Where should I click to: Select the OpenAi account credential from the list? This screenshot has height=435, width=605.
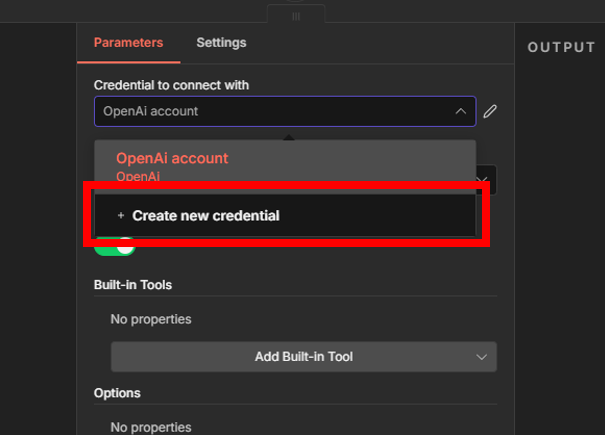click(x=172, y=158)
